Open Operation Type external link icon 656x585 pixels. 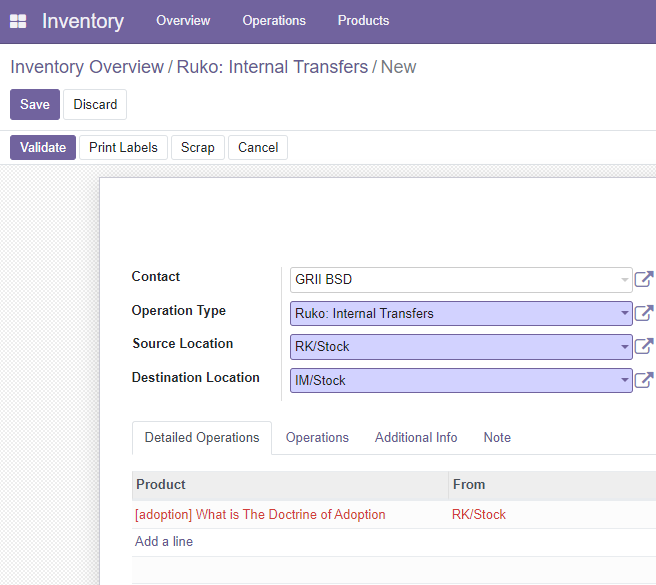[644, 313]
